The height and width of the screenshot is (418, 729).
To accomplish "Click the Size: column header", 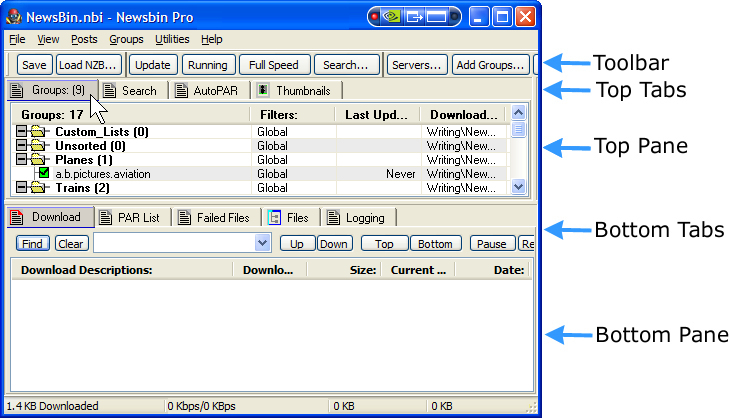I will (344, 270).
